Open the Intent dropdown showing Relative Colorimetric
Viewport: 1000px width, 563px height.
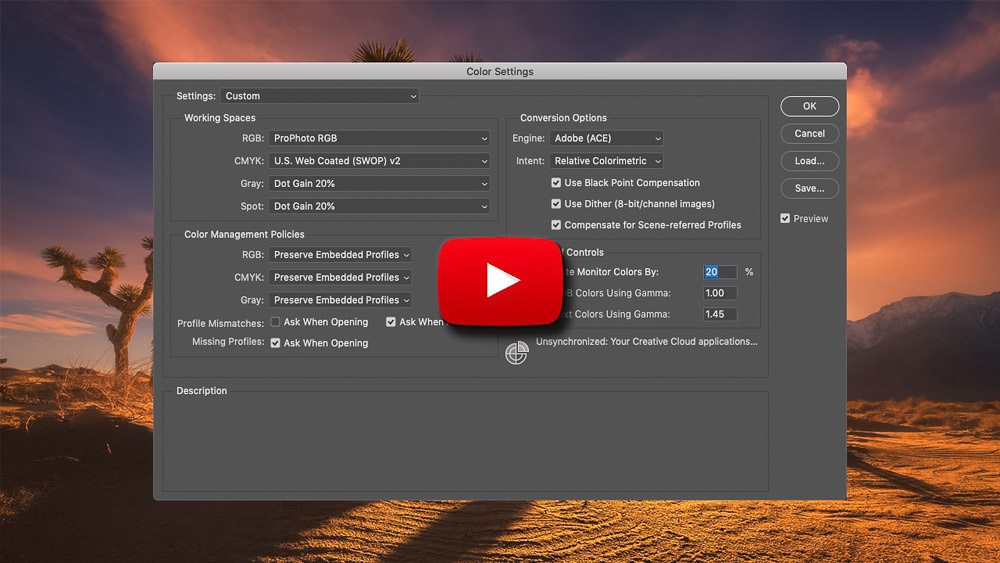[607, 161]
